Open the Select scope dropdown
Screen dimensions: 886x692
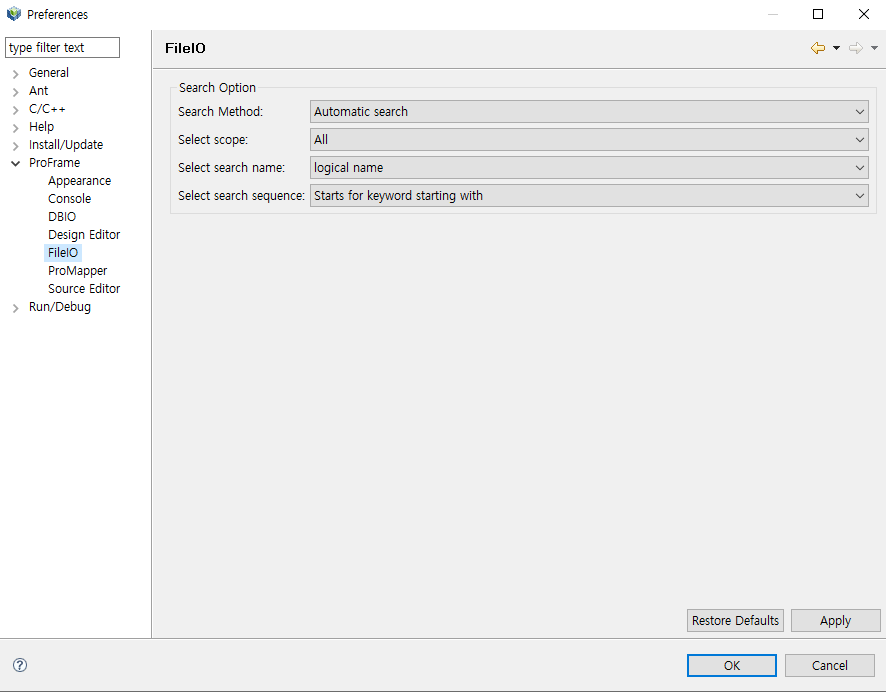coord(589,140)
